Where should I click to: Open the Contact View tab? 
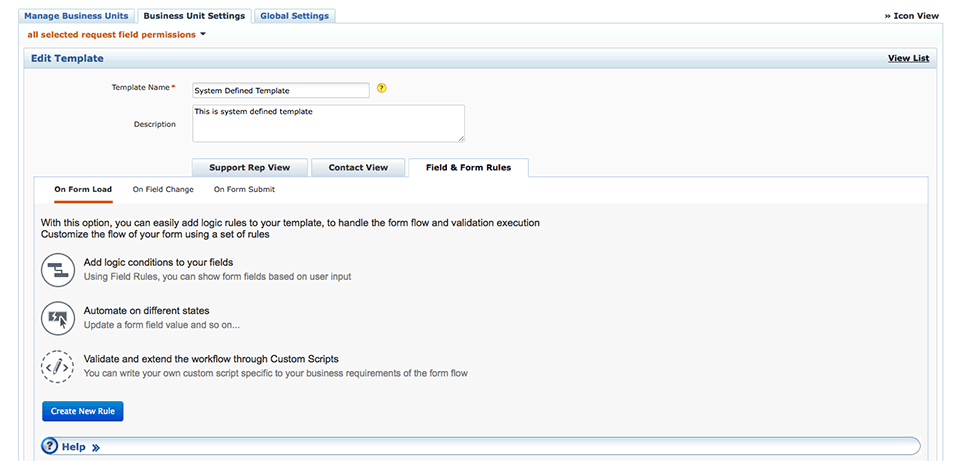point(358,167)
